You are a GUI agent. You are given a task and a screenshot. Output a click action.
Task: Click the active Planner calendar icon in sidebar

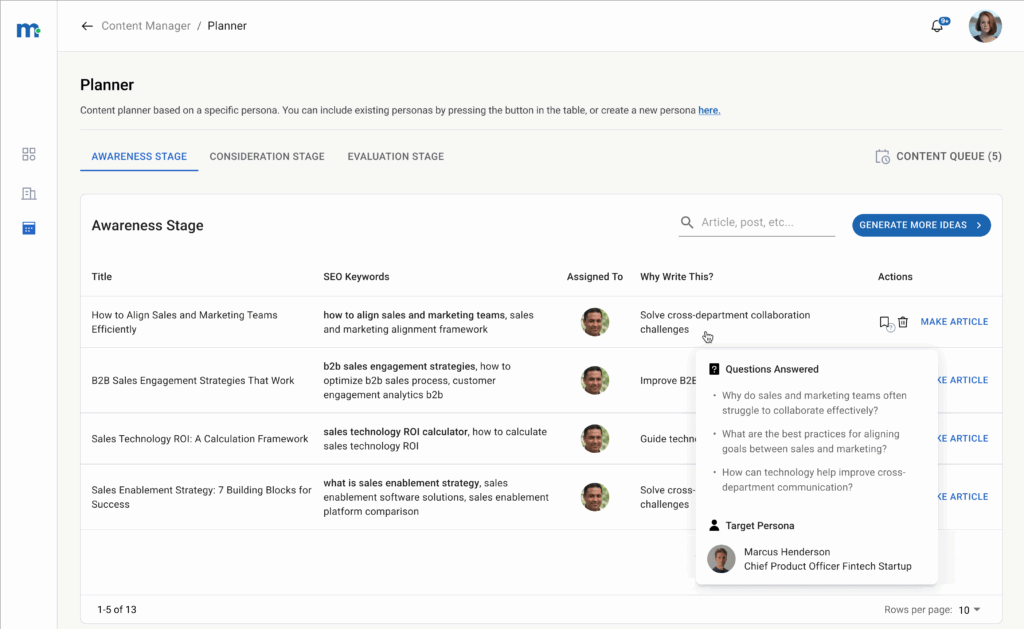point(28,227)
